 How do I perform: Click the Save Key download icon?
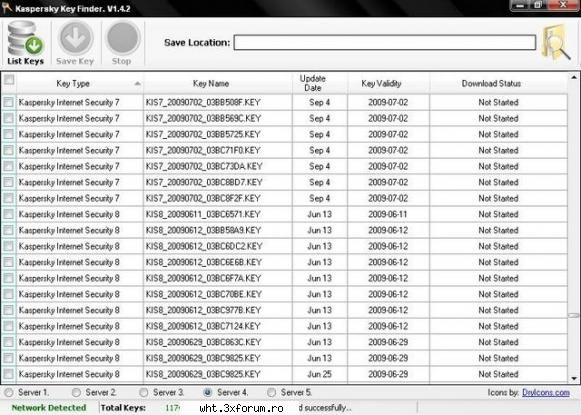(x=75, y=38)
